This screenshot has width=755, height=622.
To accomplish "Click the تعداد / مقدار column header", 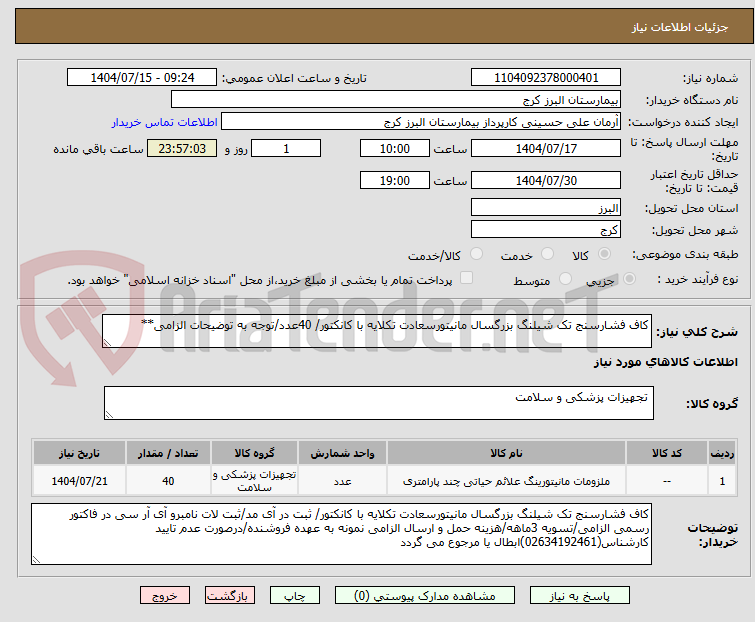I will [168, 453].
